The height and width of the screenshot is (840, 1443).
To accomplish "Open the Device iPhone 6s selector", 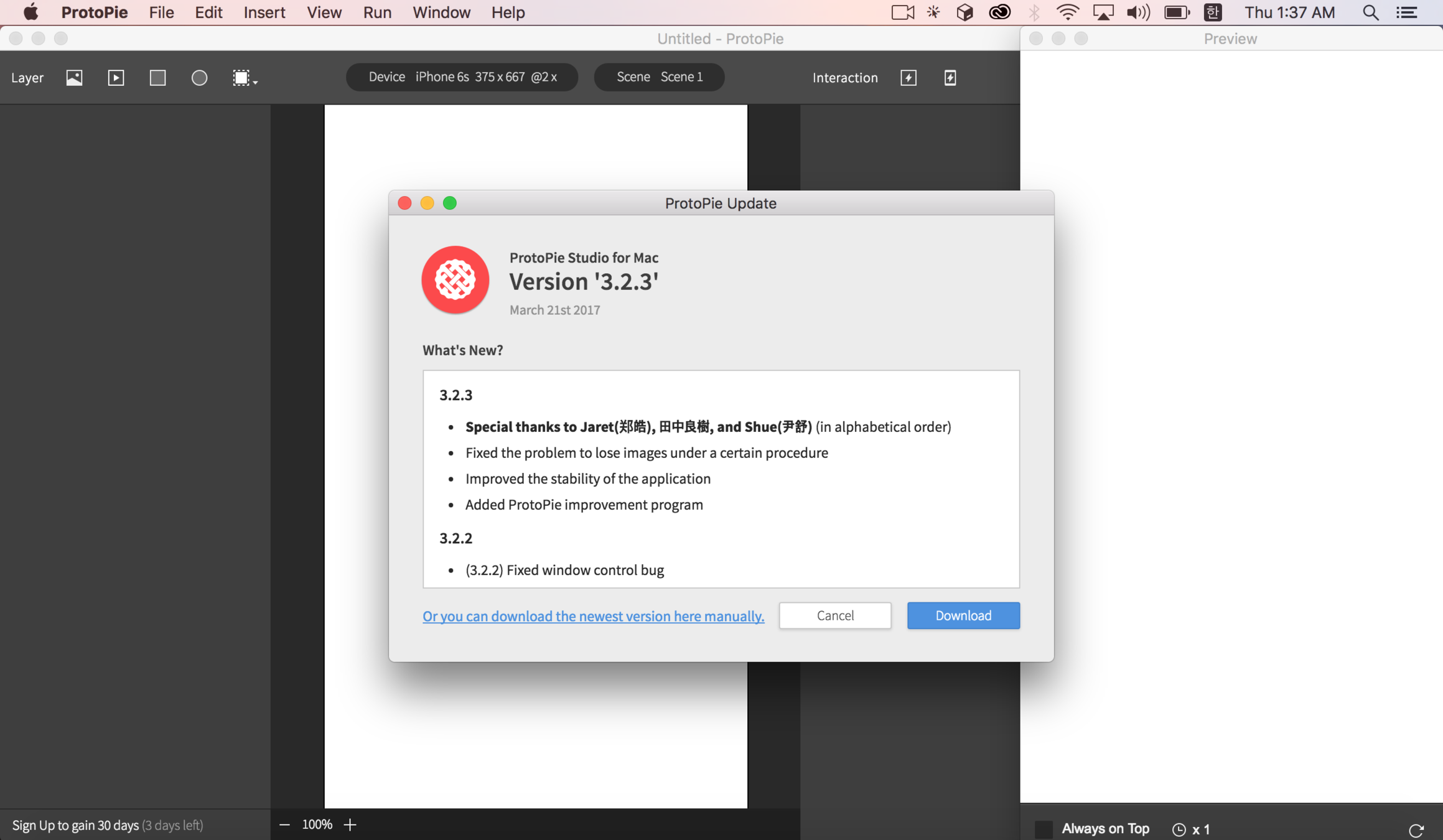I will [x=462, y=77].
